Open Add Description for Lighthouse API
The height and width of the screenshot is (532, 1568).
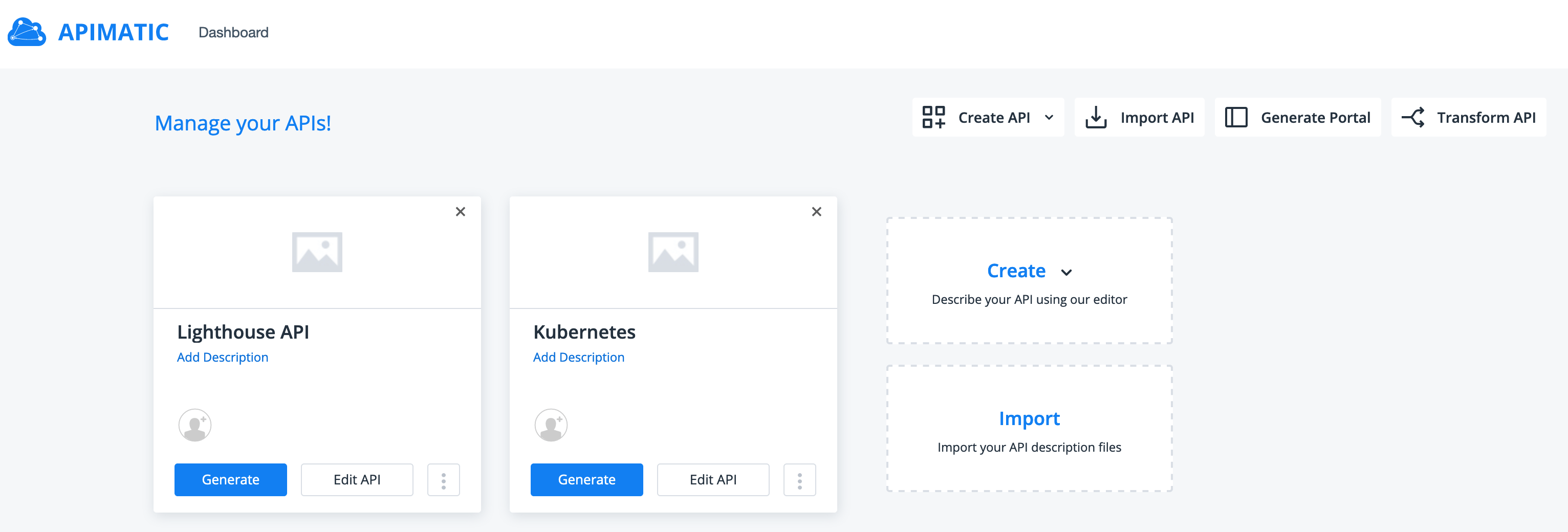point(222,357)
